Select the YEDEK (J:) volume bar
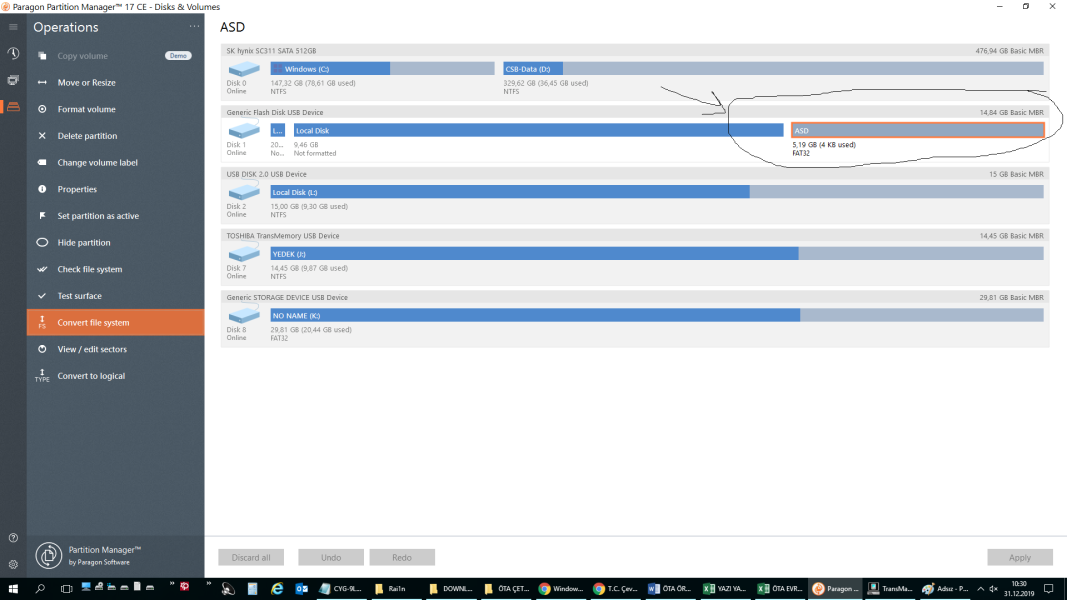 click(534, 254)
